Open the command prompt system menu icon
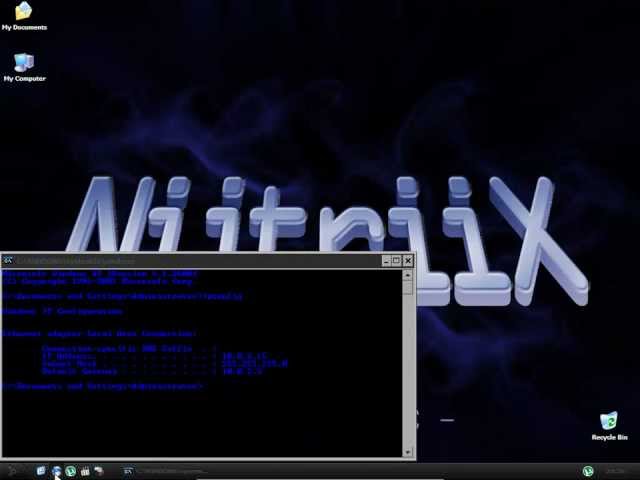 click(x=7, y=260)
